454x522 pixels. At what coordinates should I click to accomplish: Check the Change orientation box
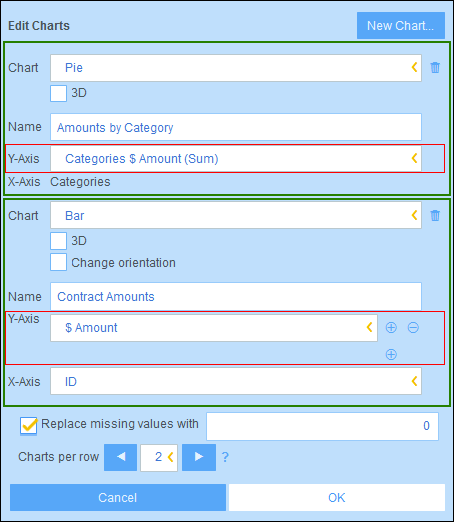click(x=58, y=262)
